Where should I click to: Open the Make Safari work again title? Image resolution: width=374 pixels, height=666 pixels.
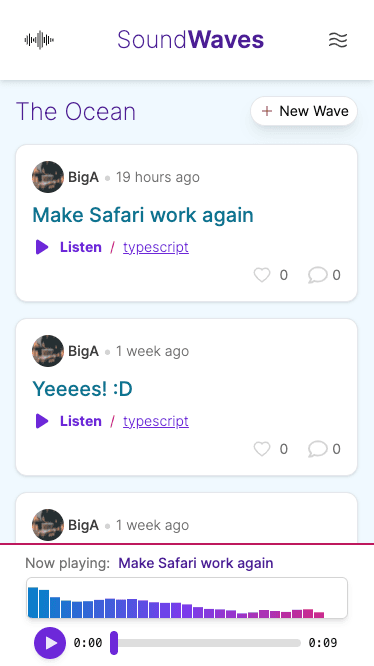(143, 215)
